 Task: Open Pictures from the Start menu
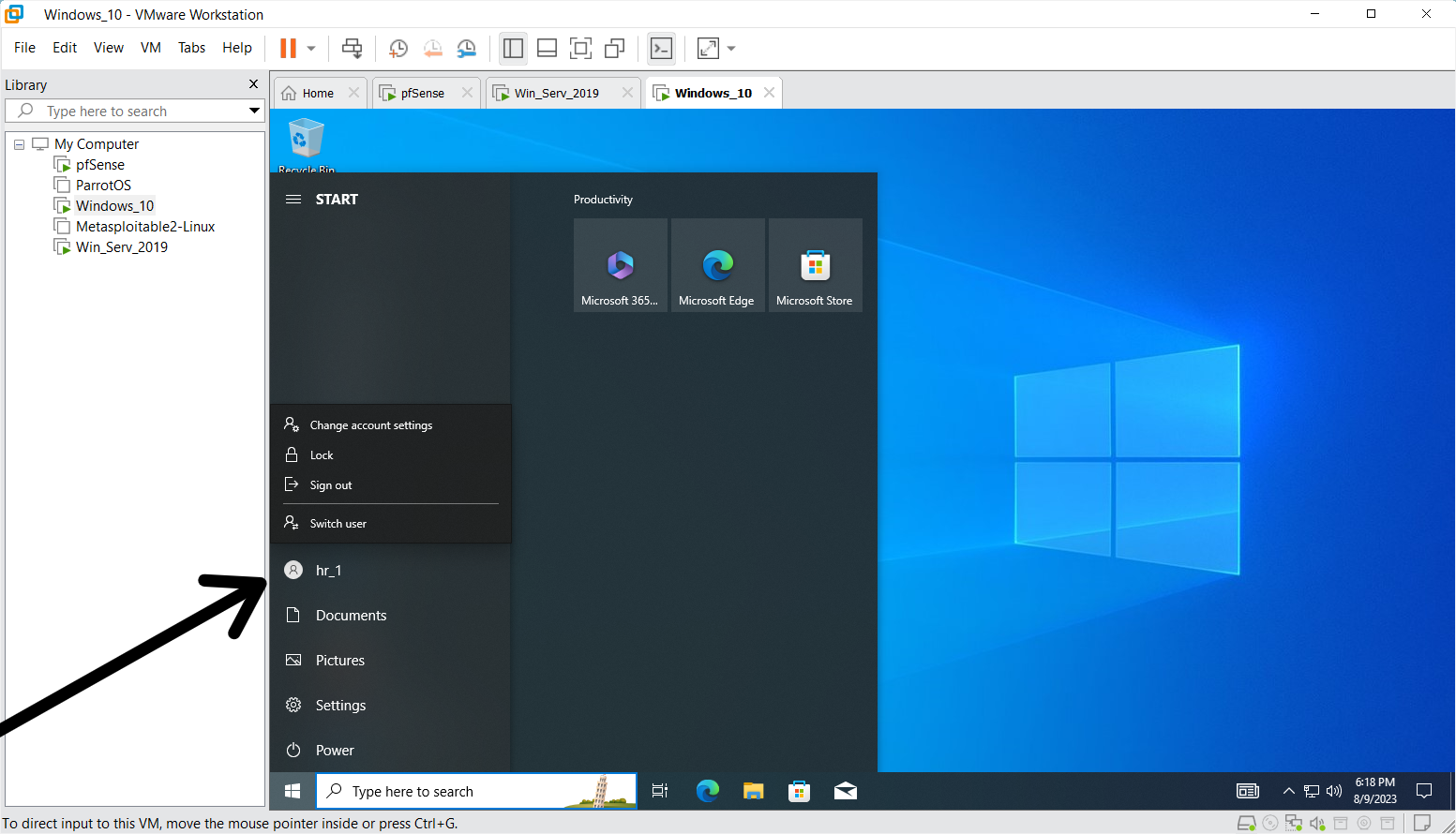pos(390,661)
